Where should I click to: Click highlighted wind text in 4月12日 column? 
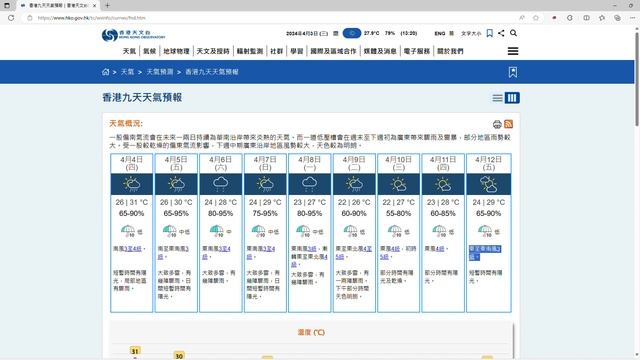[485, 253]
